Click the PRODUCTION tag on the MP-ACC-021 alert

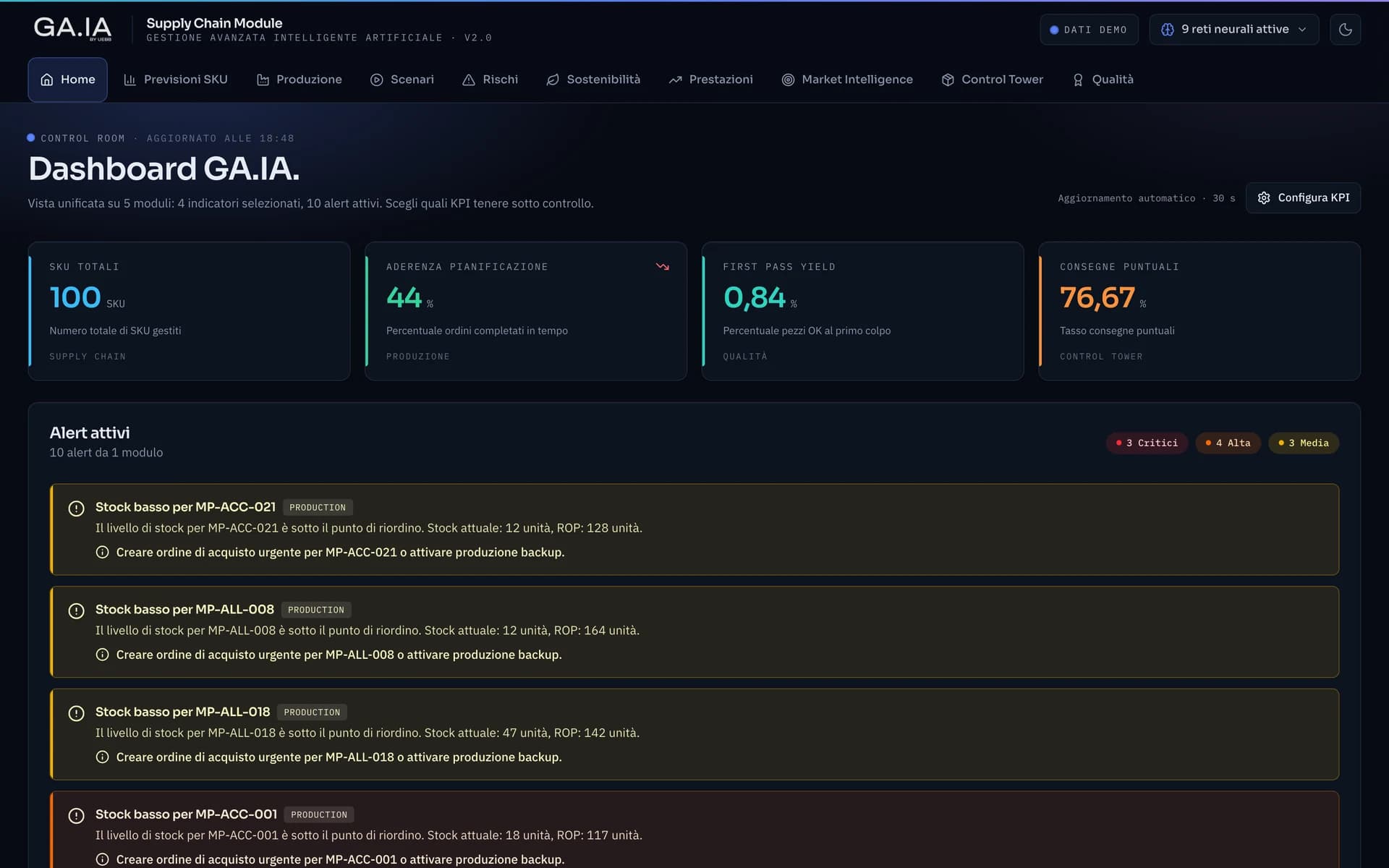point(318,508)
